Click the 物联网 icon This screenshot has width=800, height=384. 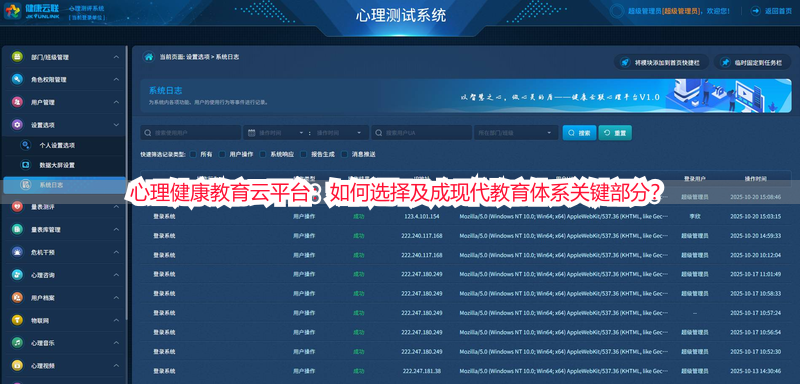(x=17, y=320)
